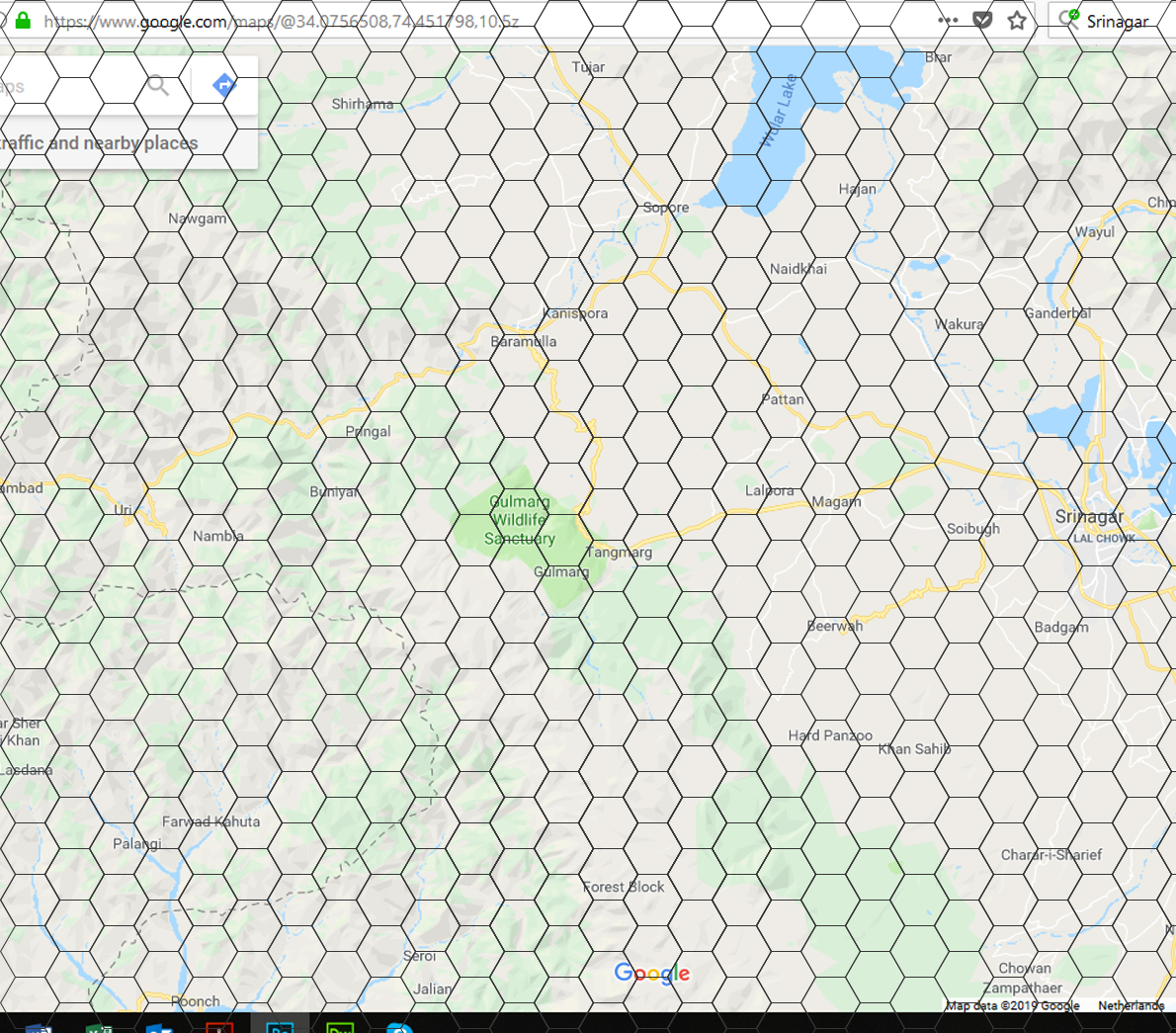Select the Gulmarg Wildlife Sanctuary label

click(520, 520)
